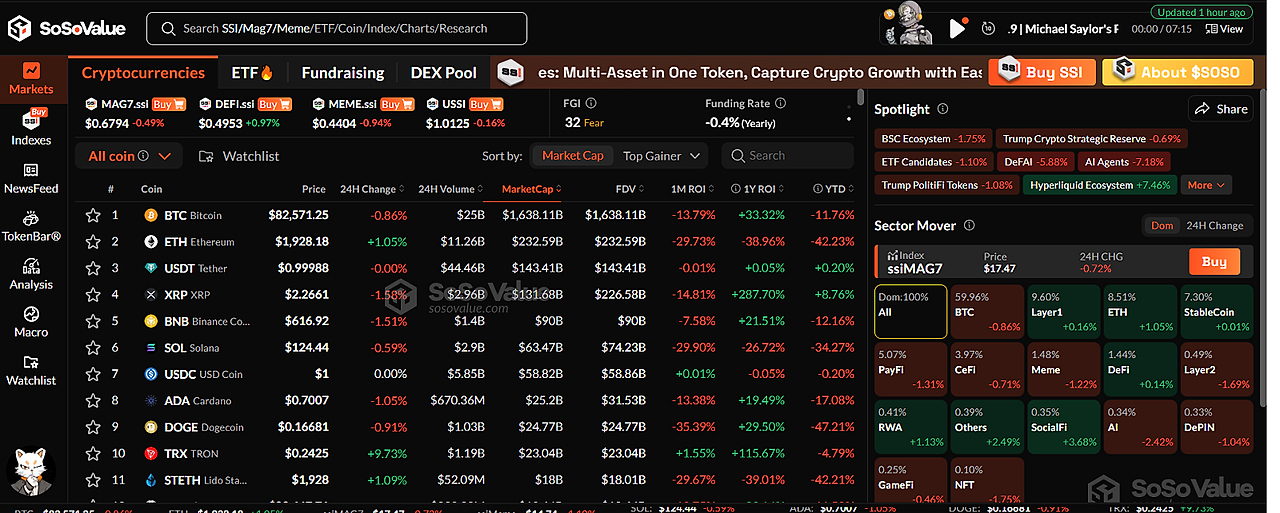The height and width of the screenshot is (513, 1280).
Task: Switch to the Cryptocurrencies tab
Action: (143, 73)
